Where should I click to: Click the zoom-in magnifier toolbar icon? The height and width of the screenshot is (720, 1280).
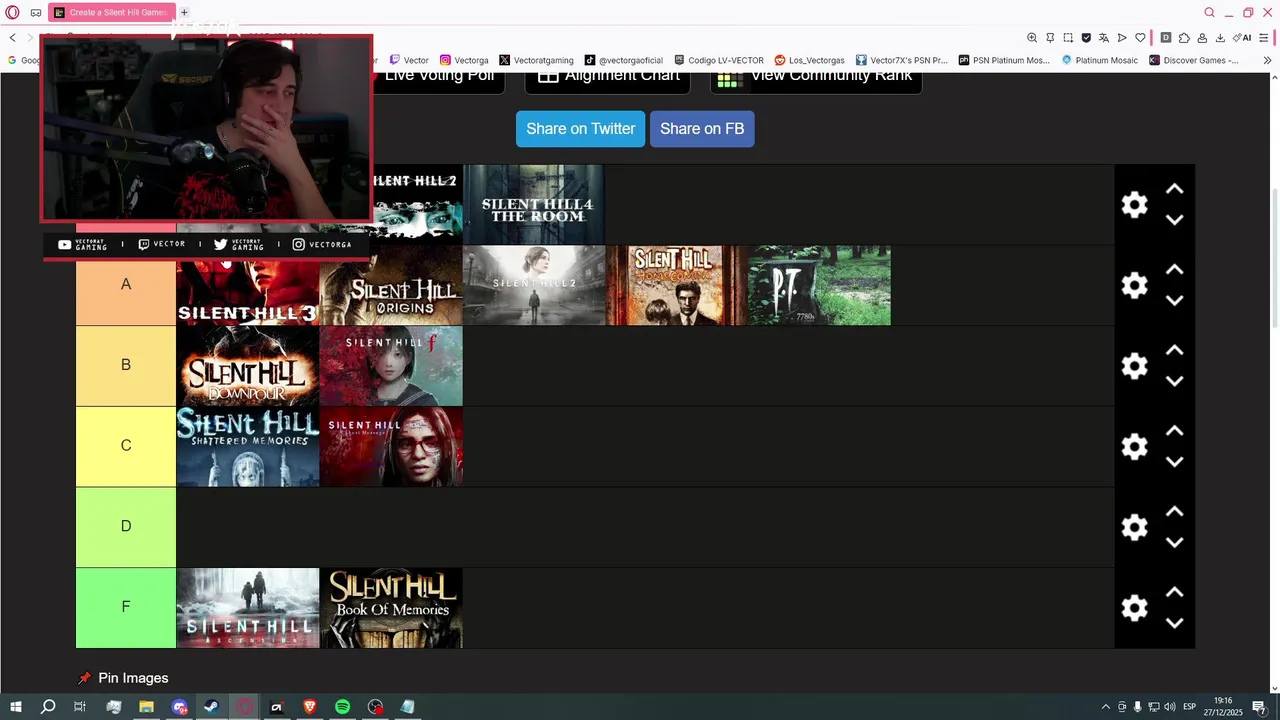pyautogui.click(x=1032, y=38)
